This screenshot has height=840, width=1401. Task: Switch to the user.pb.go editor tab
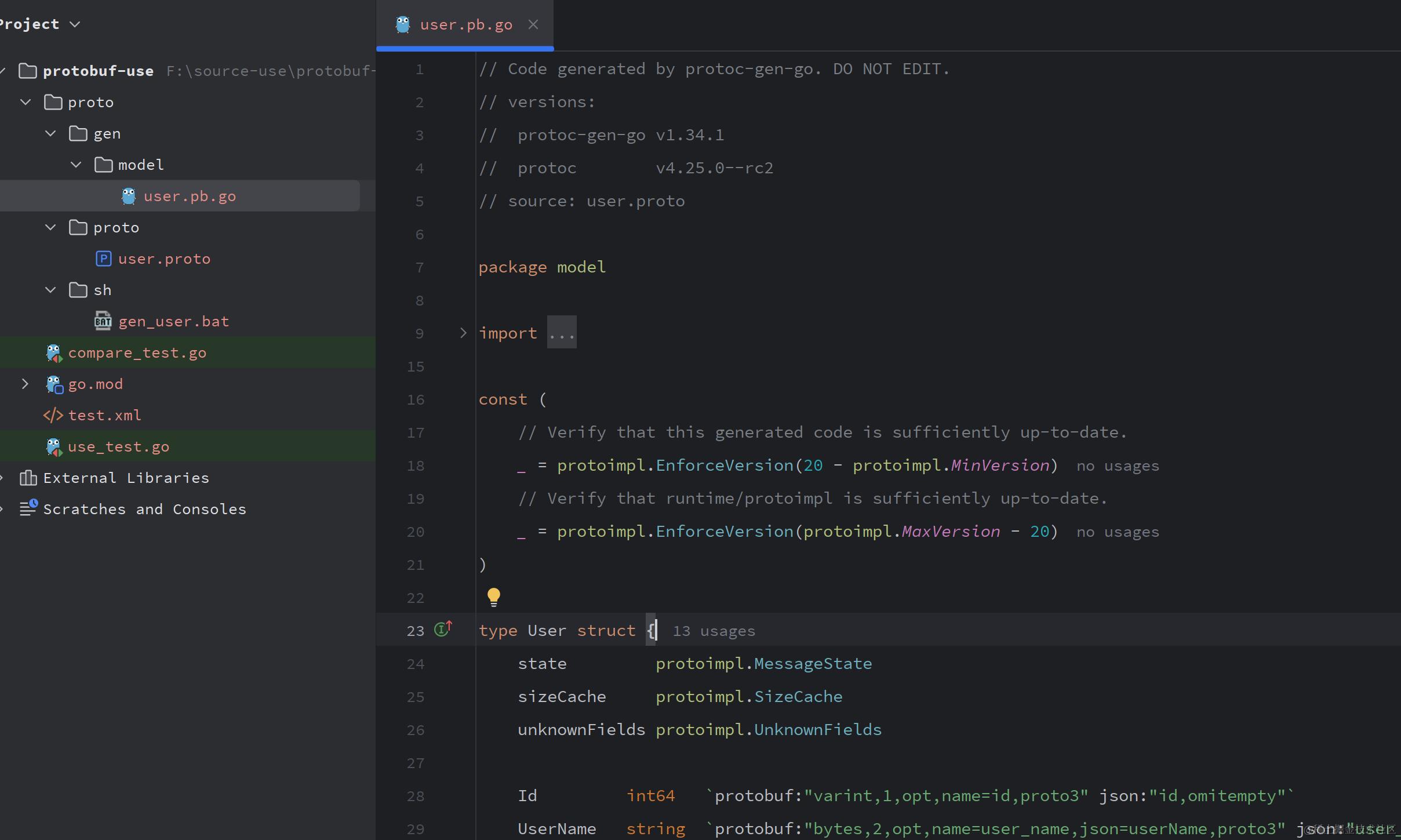coord(465,25)
